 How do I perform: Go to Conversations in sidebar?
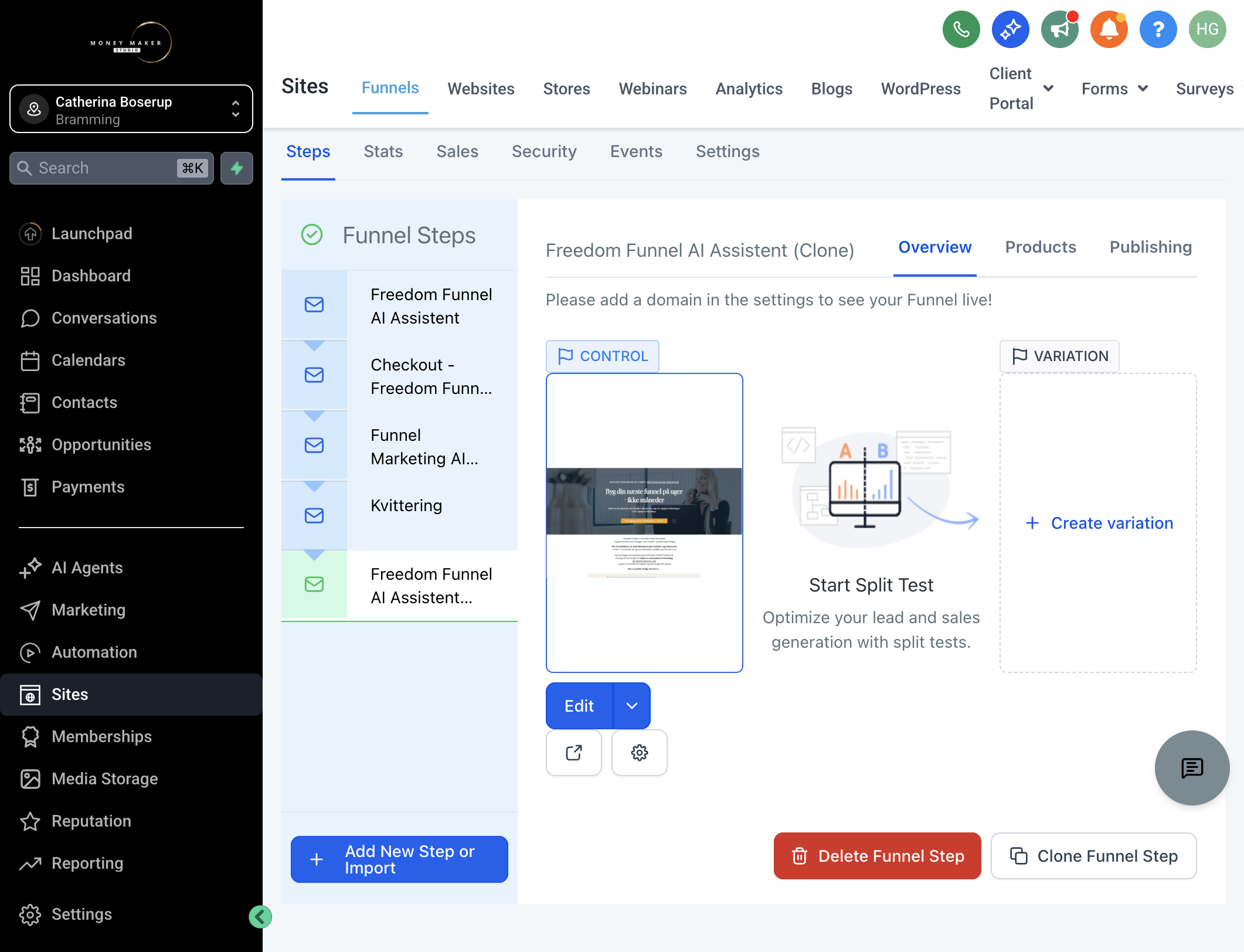(x=131, y=318)
